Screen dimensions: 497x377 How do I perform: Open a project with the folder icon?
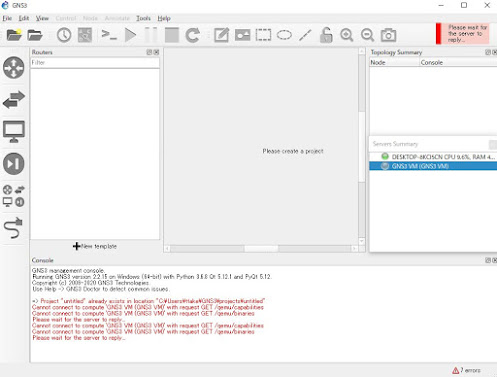point(35,35)
